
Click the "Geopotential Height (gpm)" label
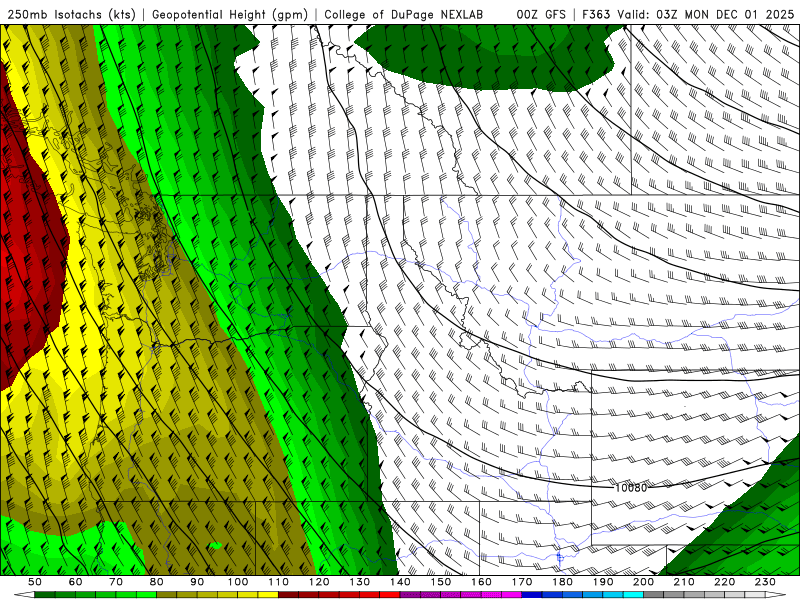[230, 14]
